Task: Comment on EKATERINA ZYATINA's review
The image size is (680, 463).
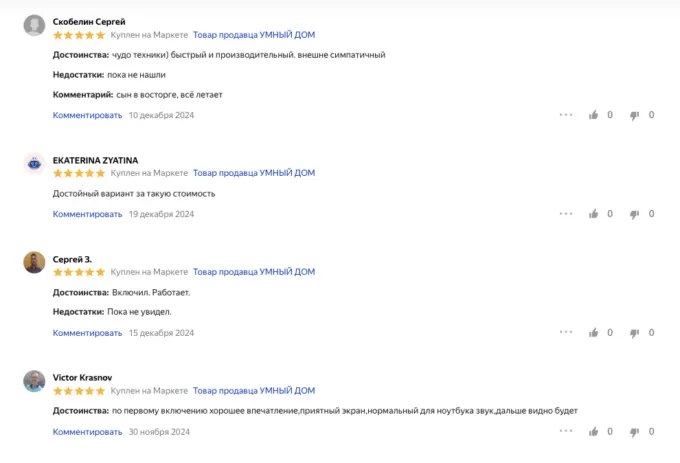Action: click(87, 214)
